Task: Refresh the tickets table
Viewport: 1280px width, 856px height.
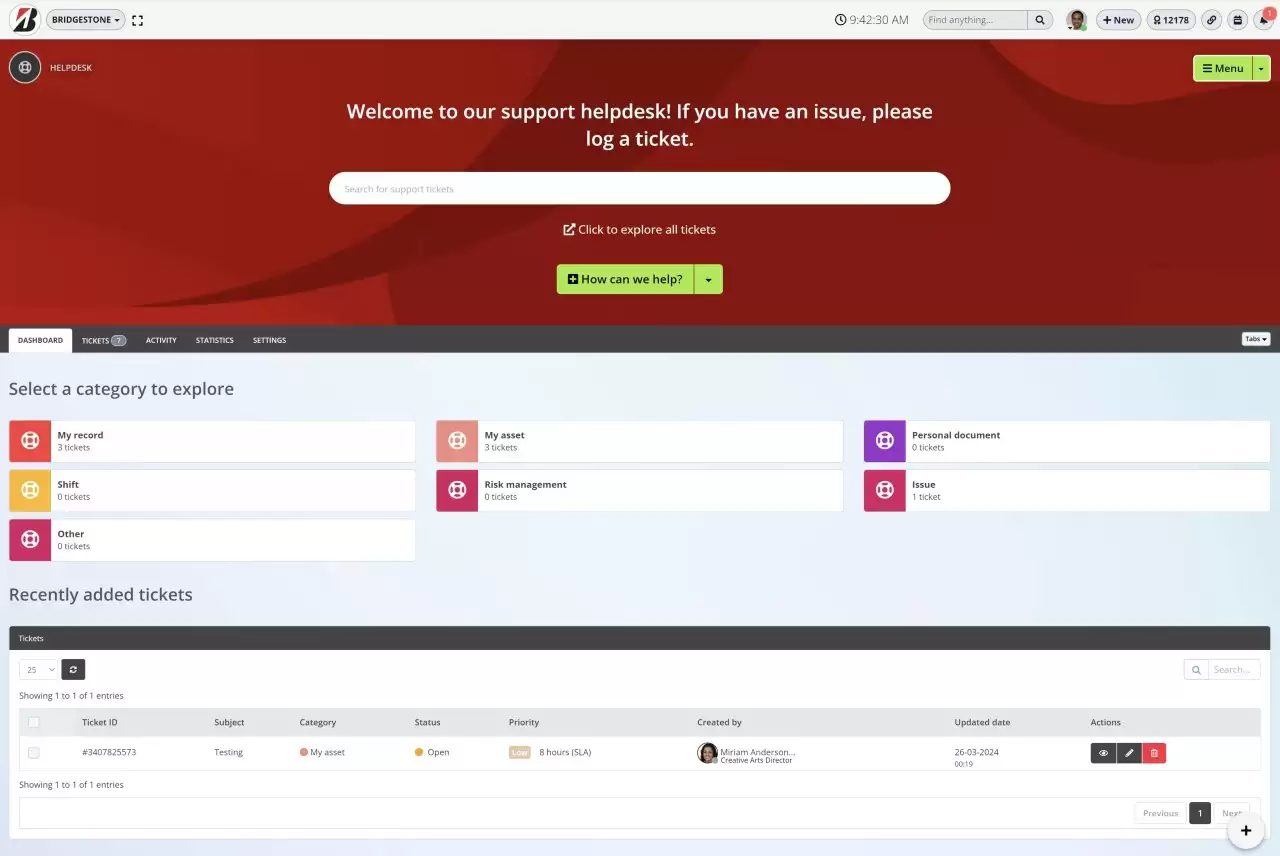Action: (72, 669)
